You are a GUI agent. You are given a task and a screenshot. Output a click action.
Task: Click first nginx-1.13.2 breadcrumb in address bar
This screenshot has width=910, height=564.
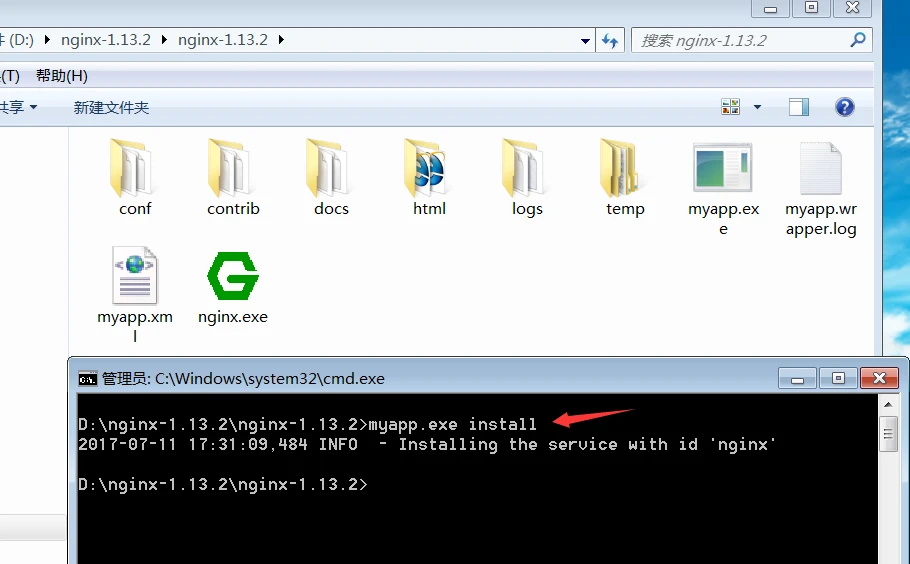pos(106,40)
